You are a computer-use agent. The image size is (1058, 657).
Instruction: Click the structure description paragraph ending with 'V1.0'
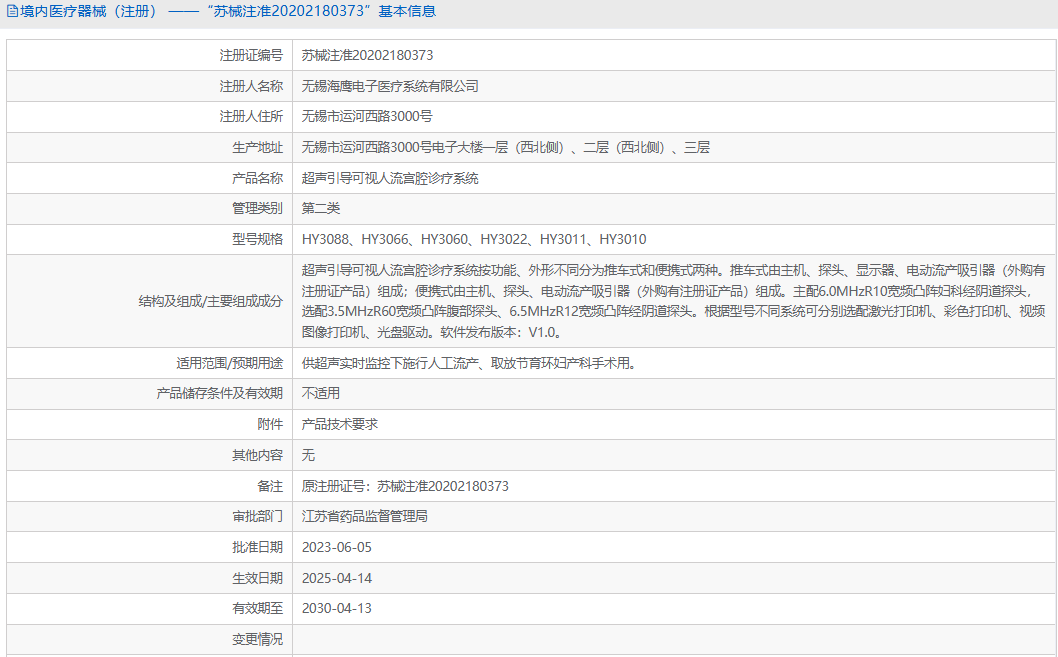pos(673,302)
